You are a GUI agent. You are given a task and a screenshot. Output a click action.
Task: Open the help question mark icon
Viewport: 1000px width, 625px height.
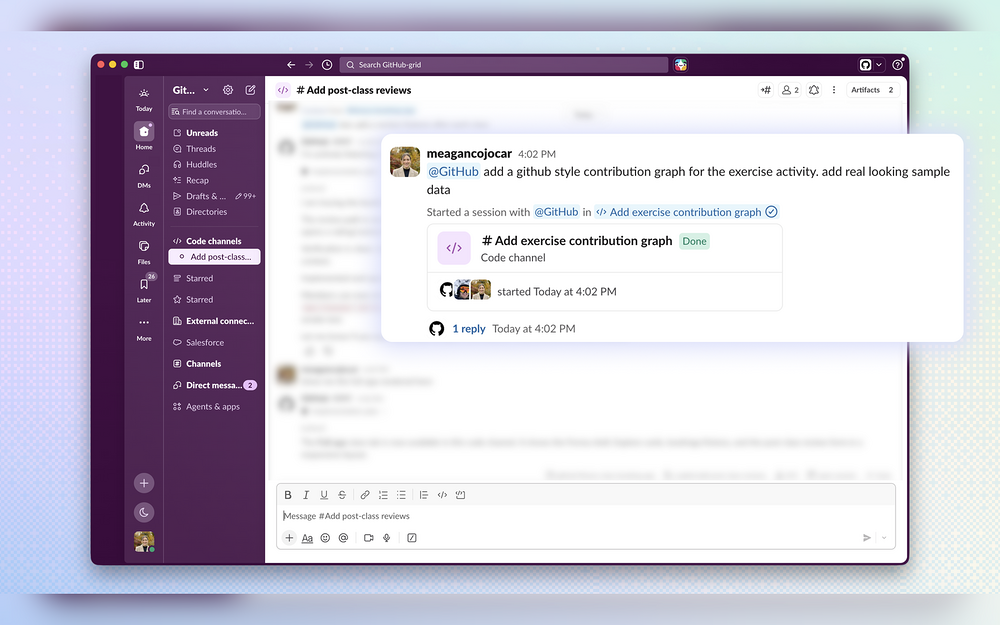[x=897, y=64]
